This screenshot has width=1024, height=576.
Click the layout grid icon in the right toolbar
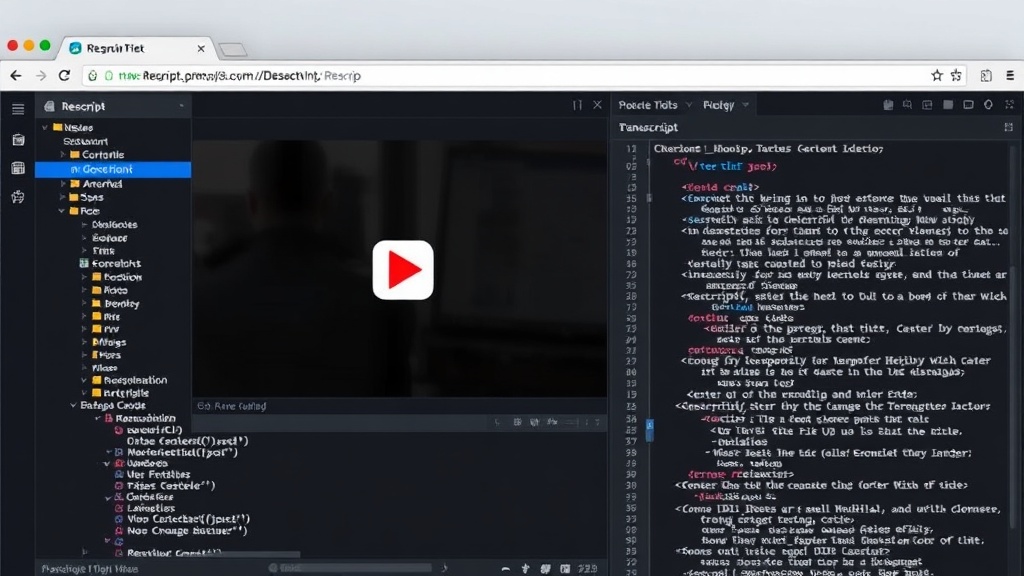click(x=927, y=104)
